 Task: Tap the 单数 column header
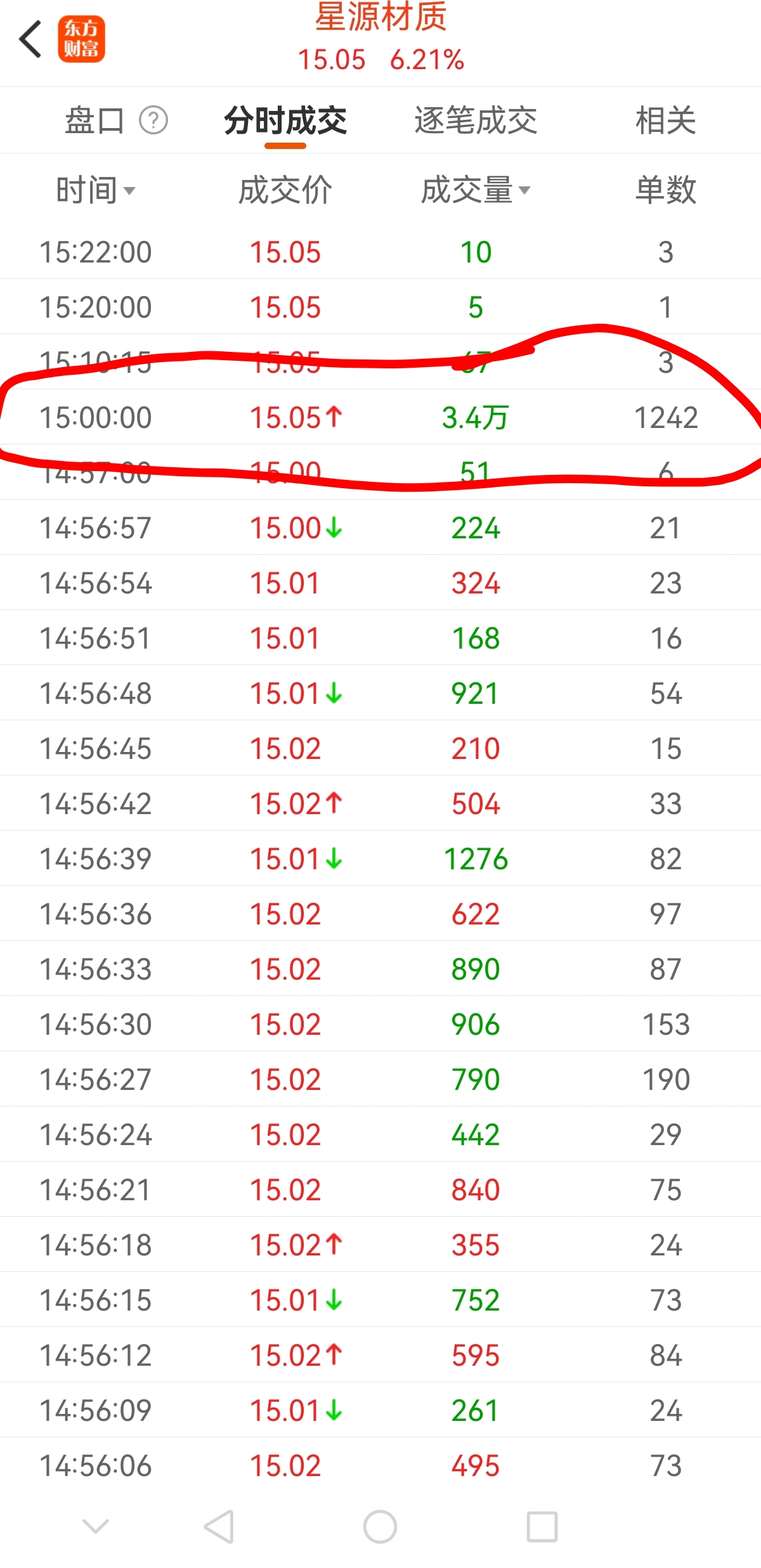coord(666,190)
